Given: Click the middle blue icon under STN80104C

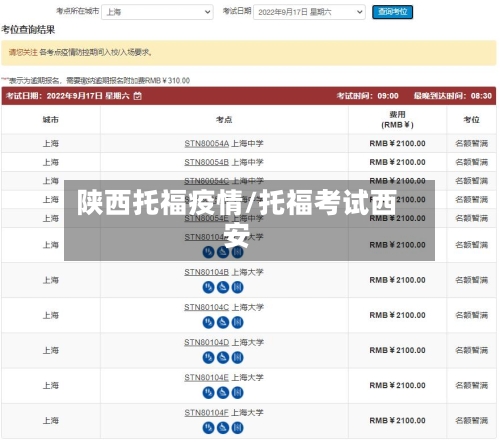Looking at the screenshot, I should click(x=223, y=322).
